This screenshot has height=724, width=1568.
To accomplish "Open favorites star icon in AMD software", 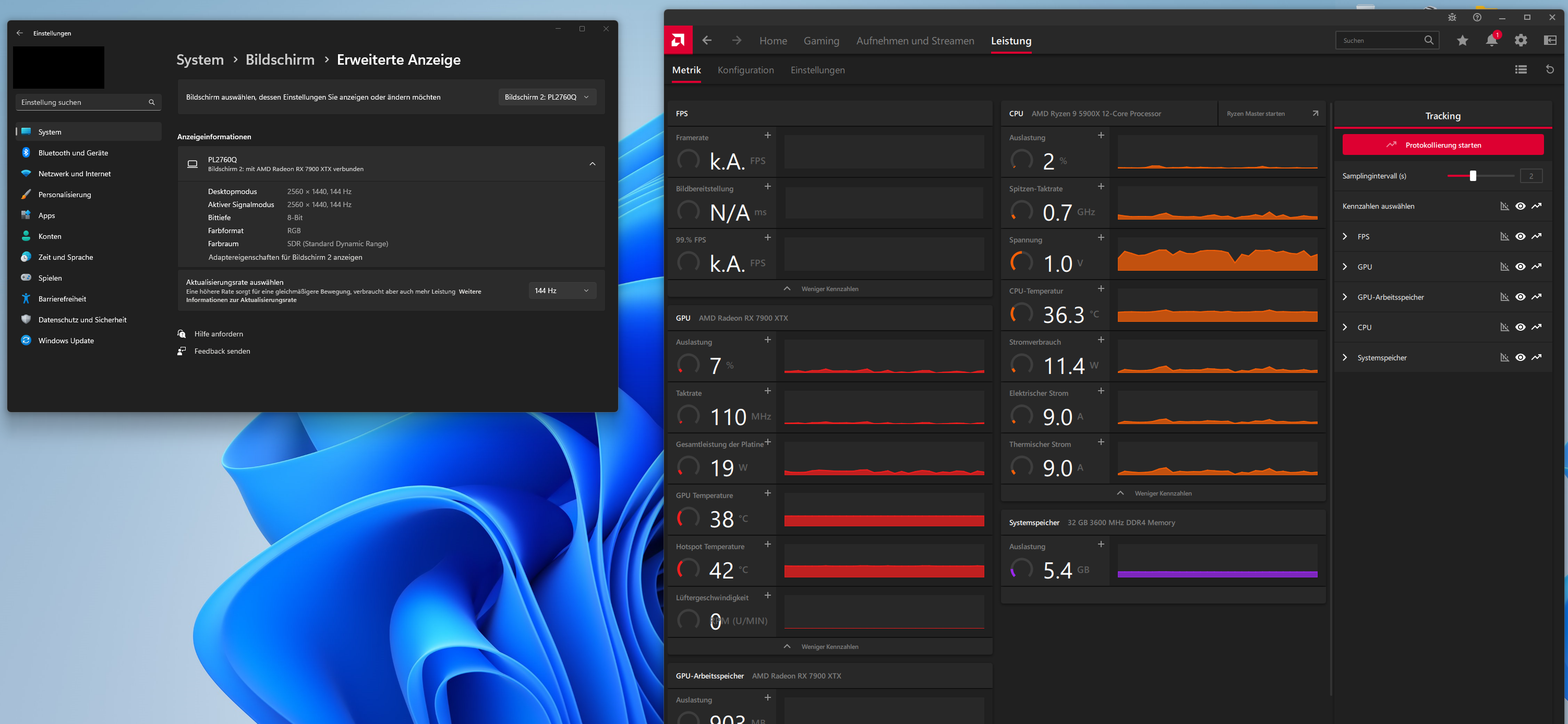I will coord(1462,40).
